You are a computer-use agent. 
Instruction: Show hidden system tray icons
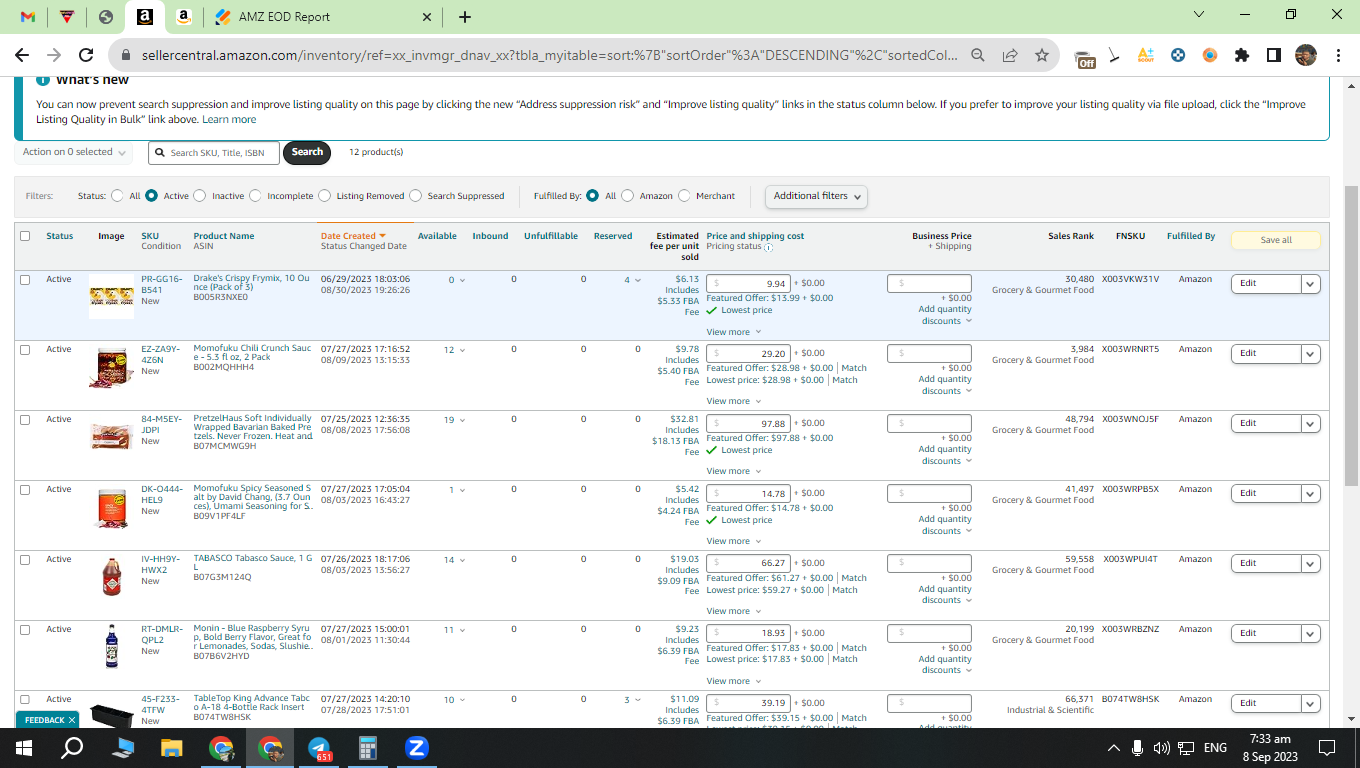(1114, 747)
